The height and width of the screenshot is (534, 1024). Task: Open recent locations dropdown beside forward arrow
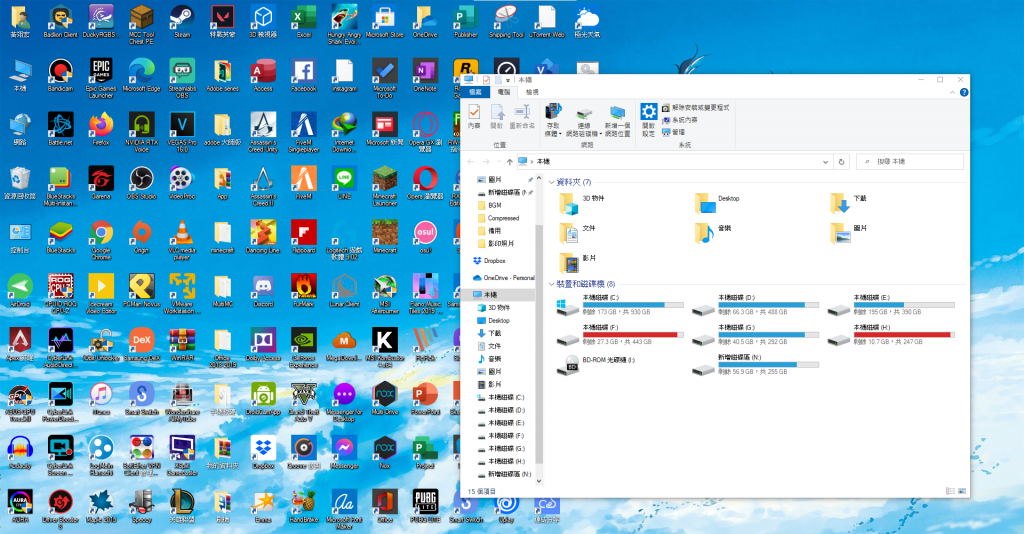(x=498, y=162)
